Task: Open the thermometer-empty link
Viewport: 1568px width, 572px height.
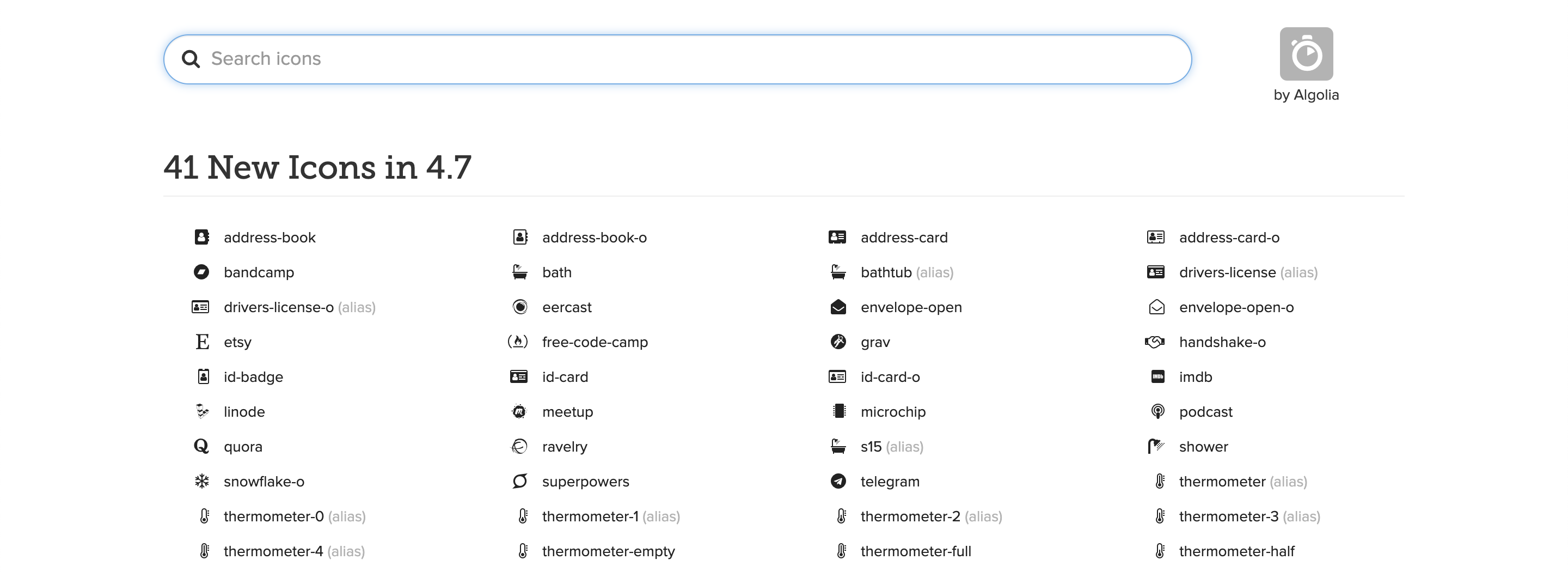Action: pos(608,551)
